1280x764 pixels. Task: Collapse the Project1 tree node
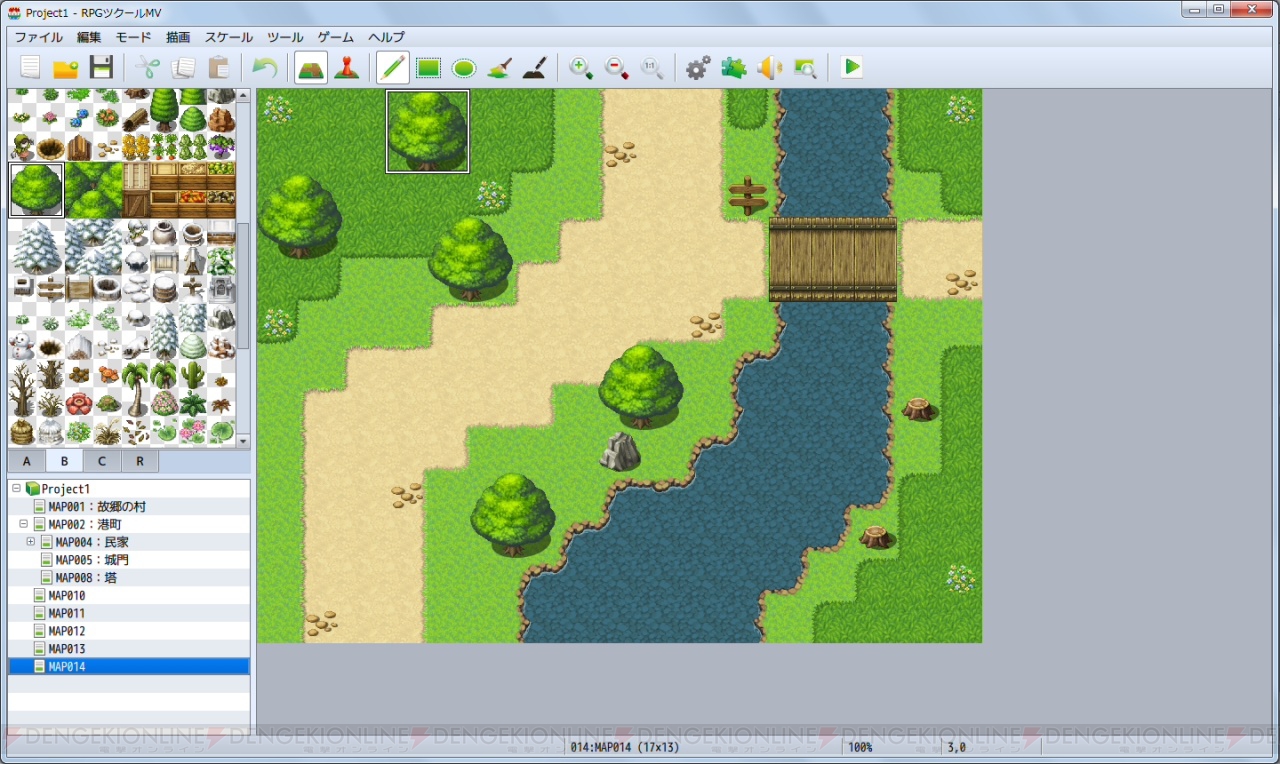16,489
